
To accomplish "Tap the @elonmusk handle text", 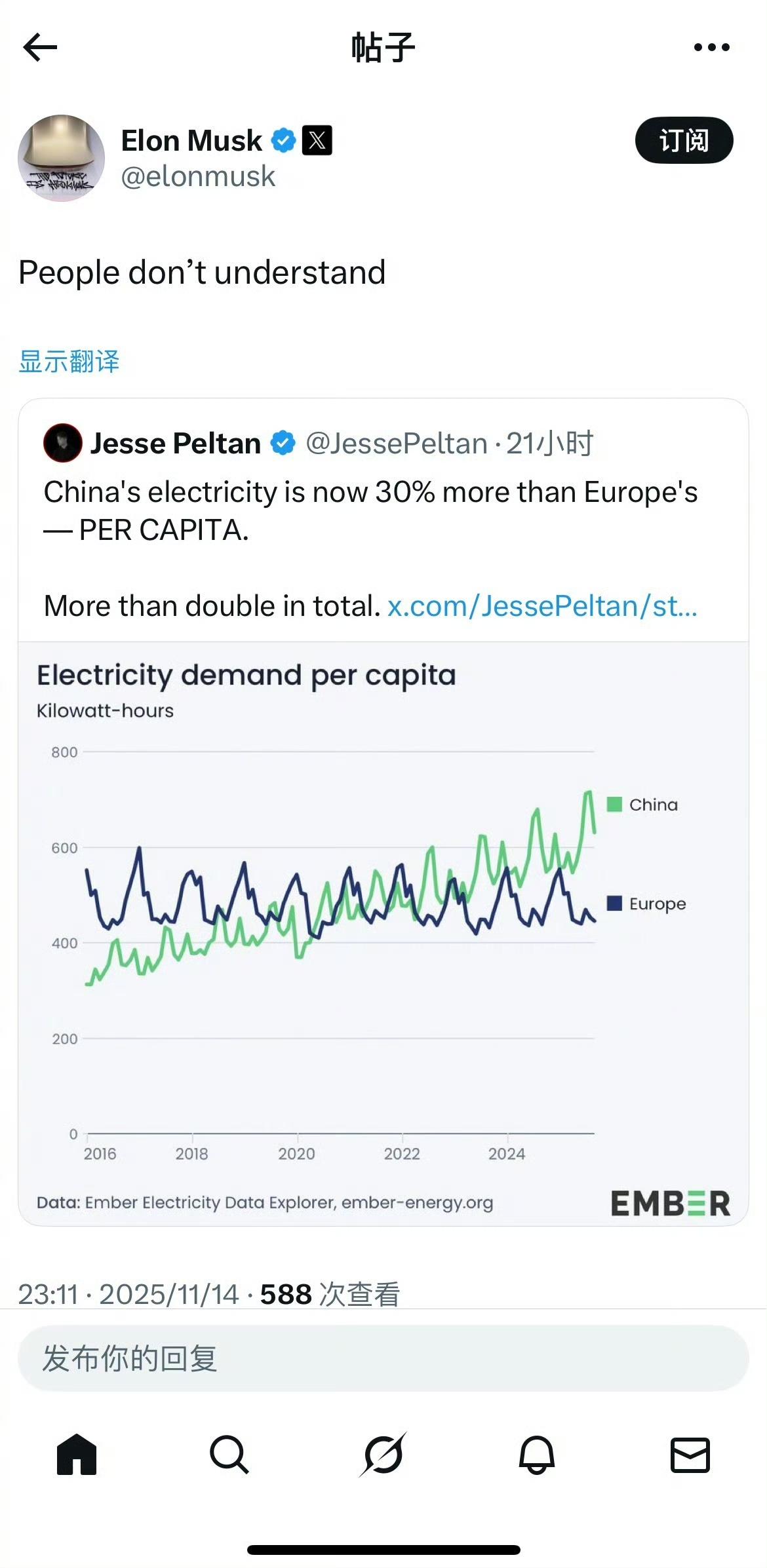I will coord(198,177).
